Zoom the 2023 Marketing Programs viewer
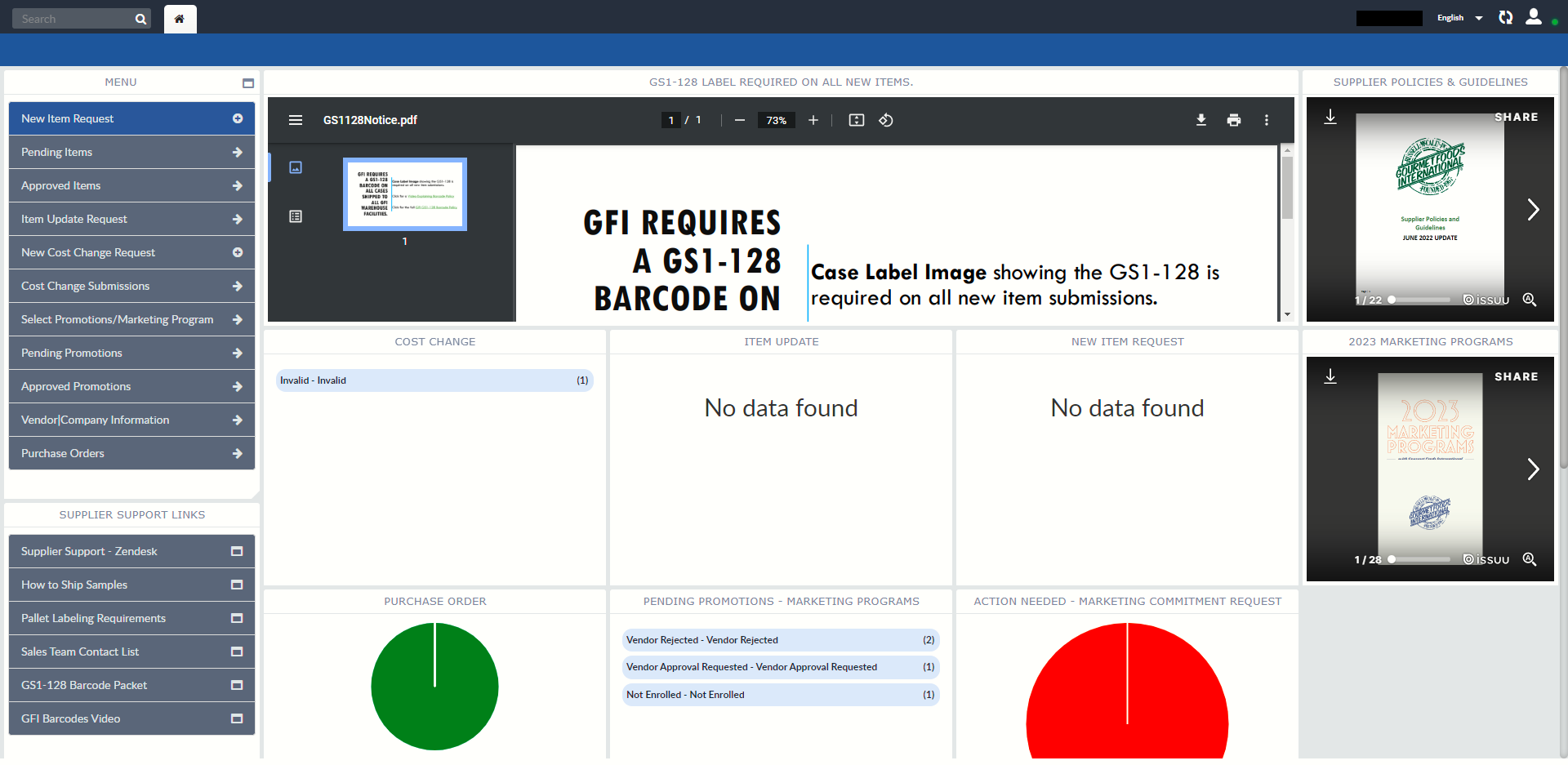The image size is (1568, 765). coord(1530,559)
